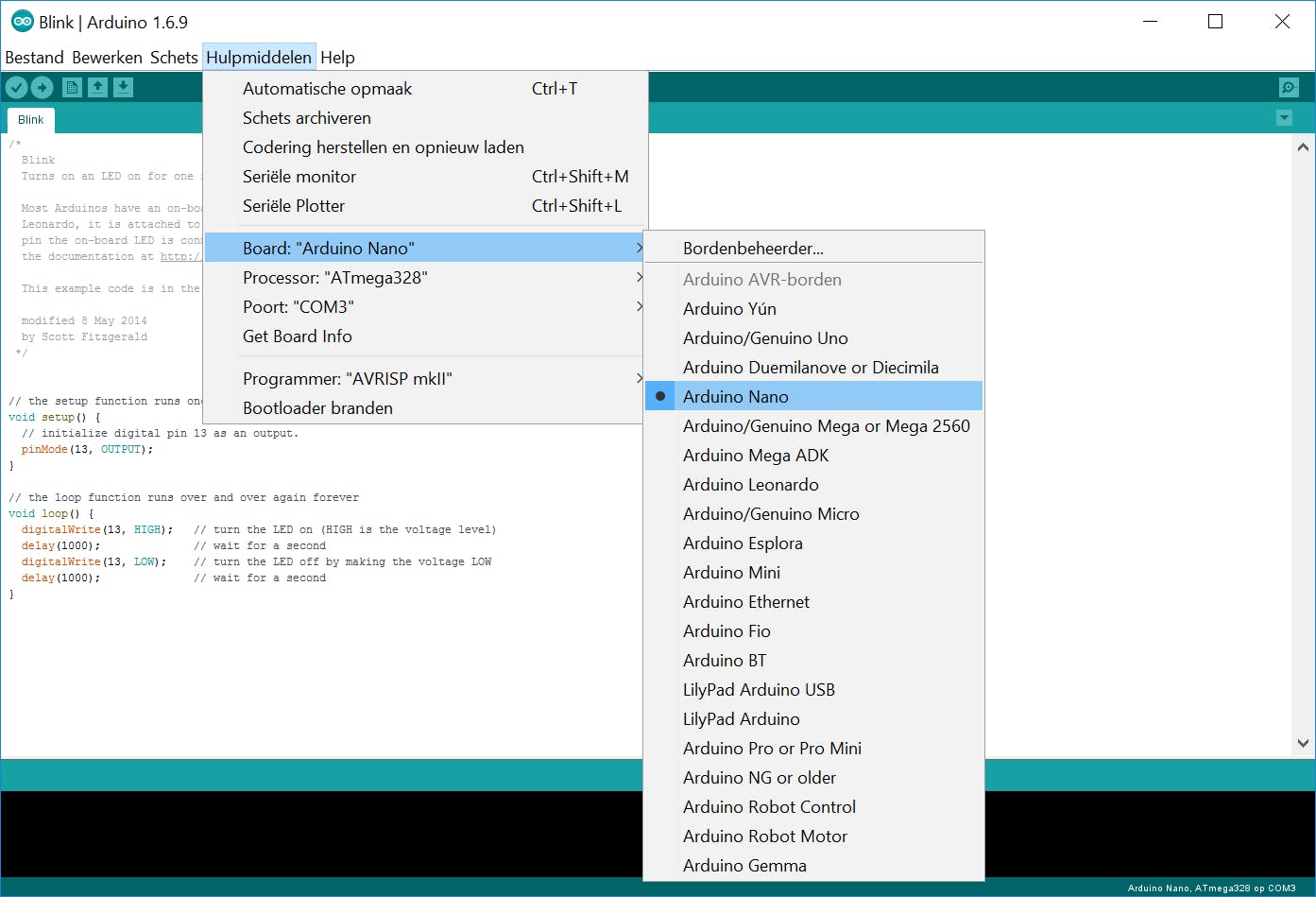Open Bordenbeheerder... boards manager
This screenshot has height=897, width=1316.
point(753,248)
